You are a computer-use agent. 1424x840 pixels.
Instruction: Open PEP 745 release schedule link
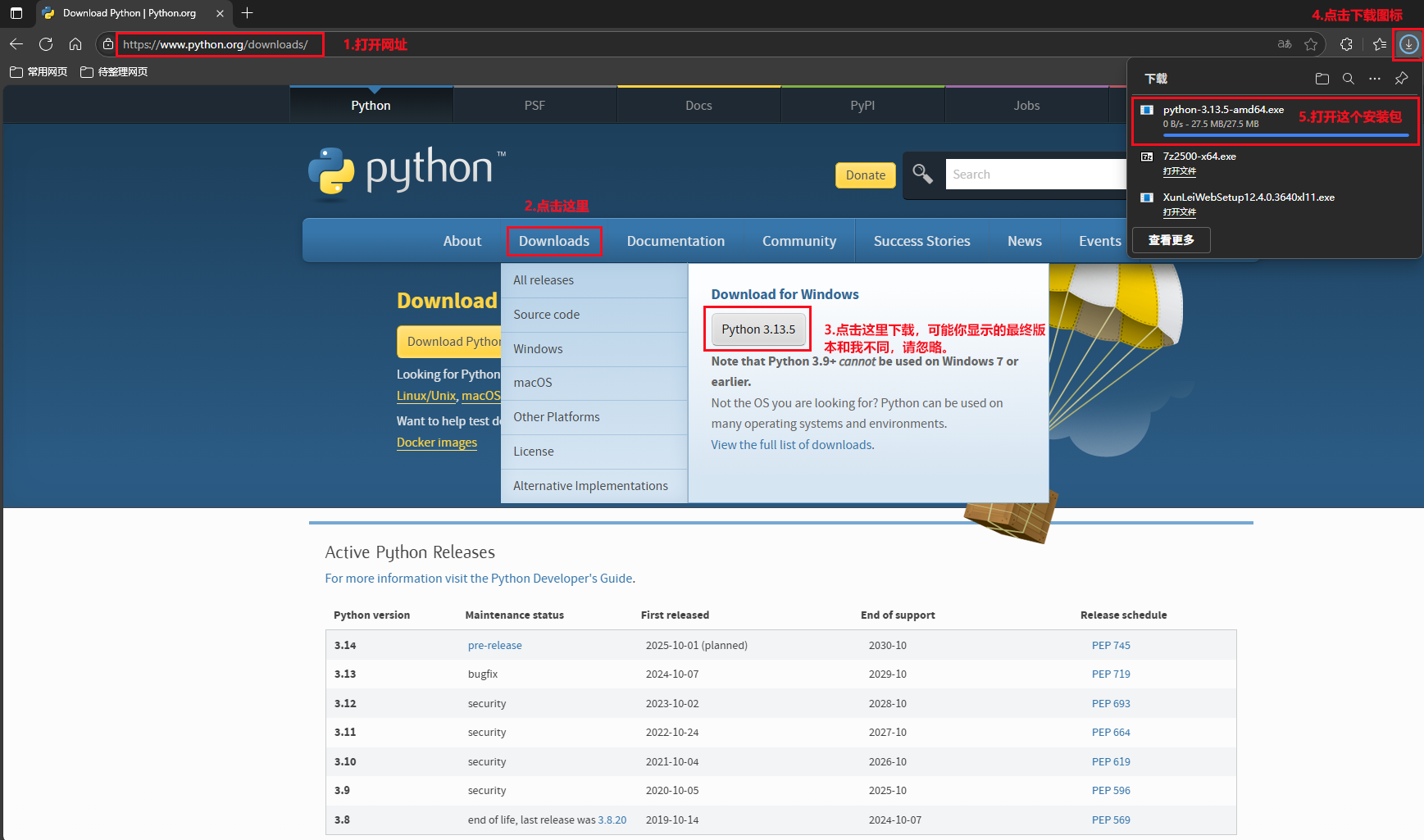[x=1110, y=646]
